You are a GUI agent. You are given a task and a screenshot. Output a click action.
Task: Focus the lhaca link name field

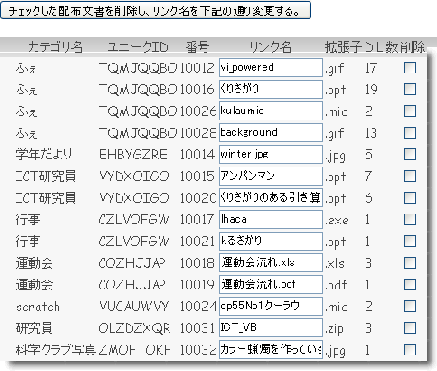click(x=271, y=219)
